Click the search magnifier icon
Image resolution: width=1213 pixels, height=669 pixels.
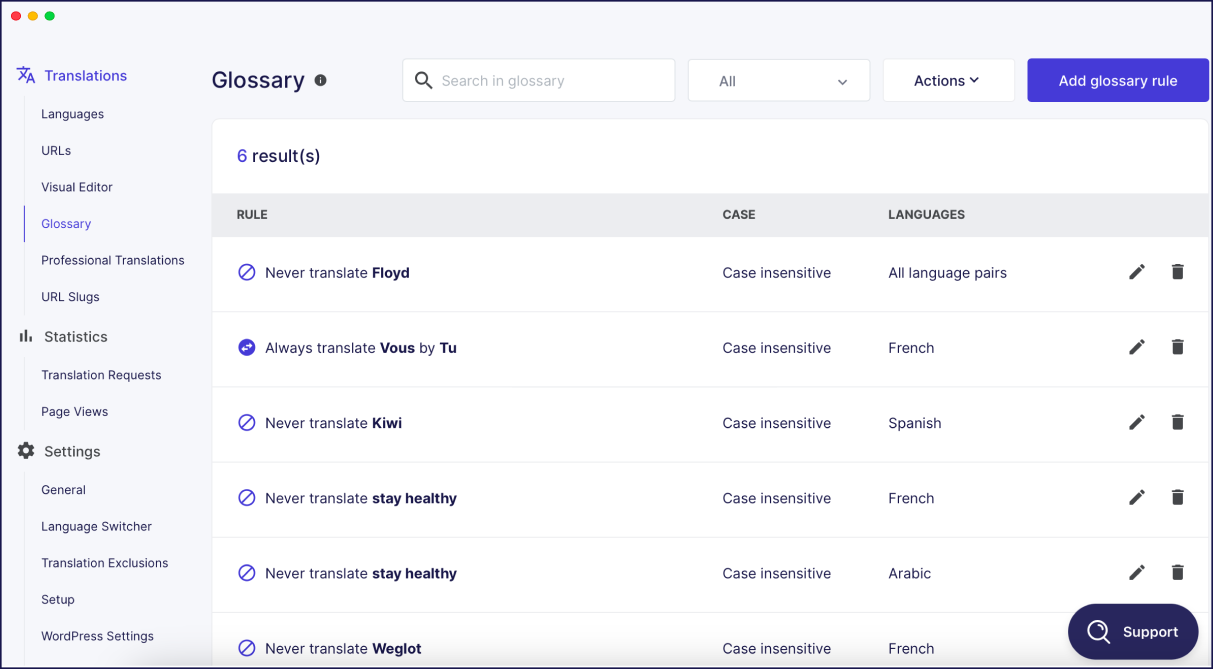click(424, 80)
